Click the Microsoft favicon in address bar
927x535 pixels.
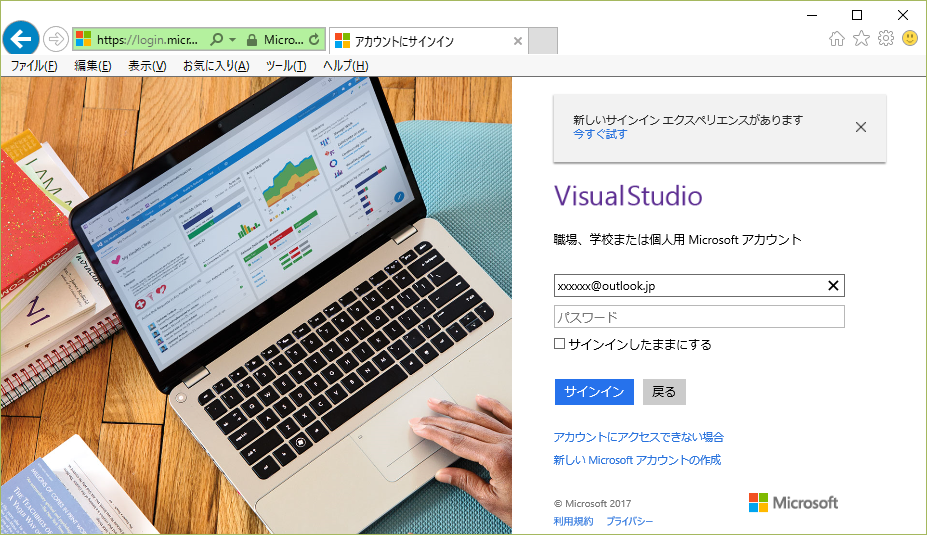pyautogui.click(x=84, y=40)
